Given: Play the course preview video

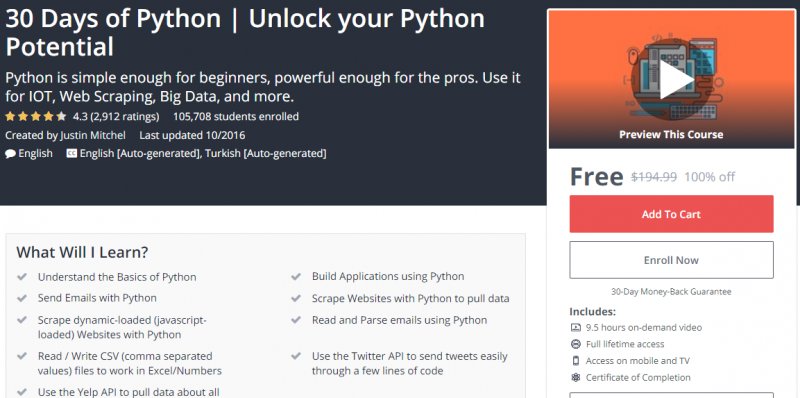Looking at the screenshot, I should pos(677,80).
